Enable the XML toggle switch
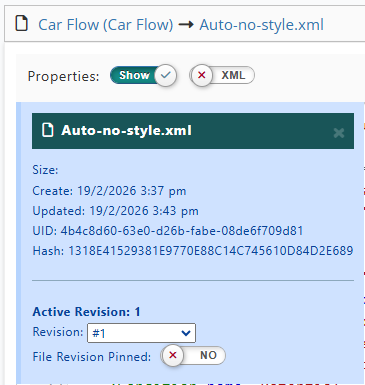Viewport: 365px width, 385px height. 222,75
